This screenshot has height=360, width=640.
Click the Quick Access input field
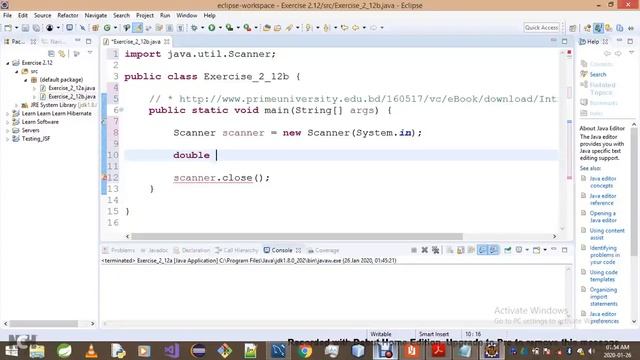(541, 28)
